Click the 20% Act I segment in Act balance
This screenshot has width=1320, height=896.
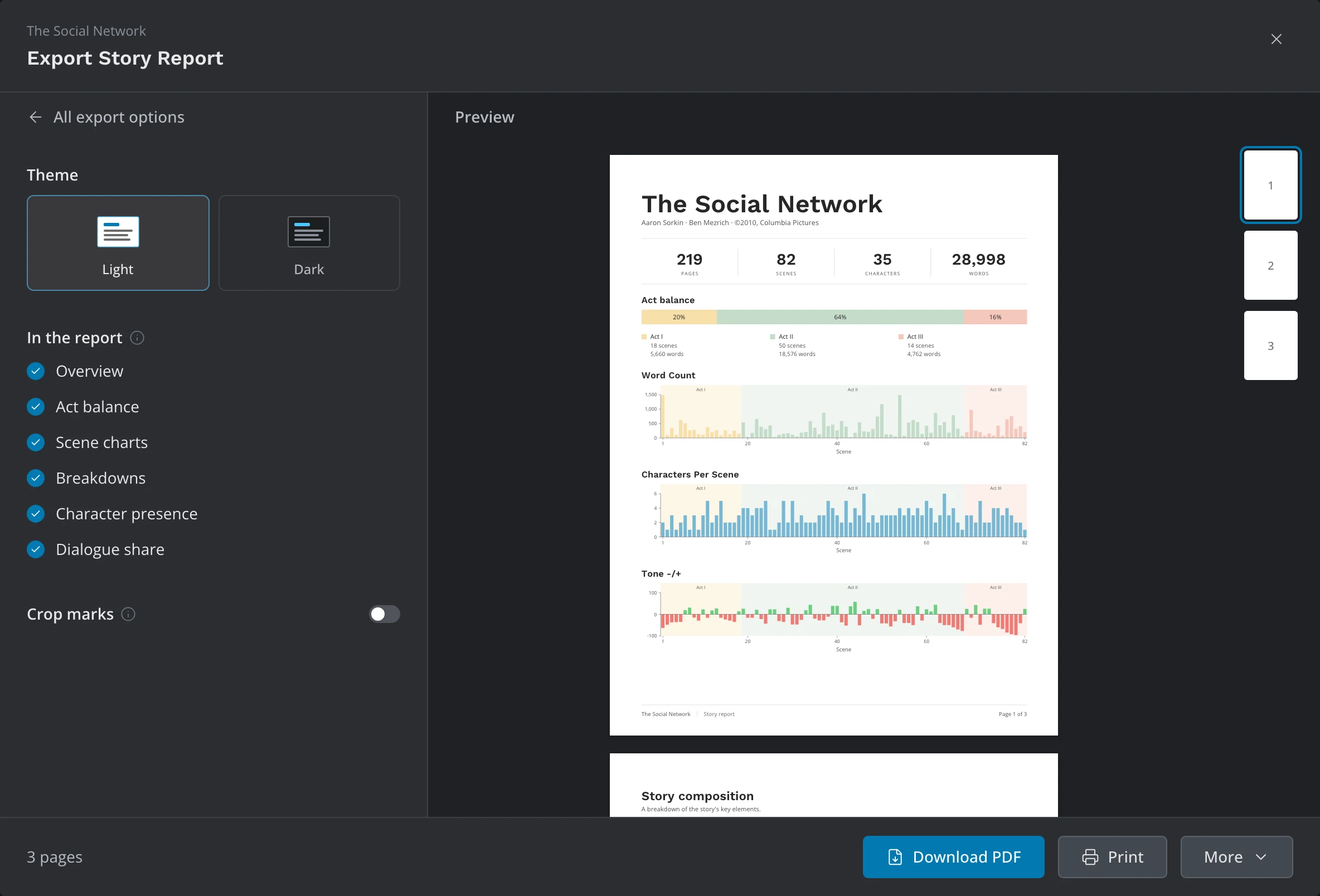pyautogui.click(x=679, y=317)
